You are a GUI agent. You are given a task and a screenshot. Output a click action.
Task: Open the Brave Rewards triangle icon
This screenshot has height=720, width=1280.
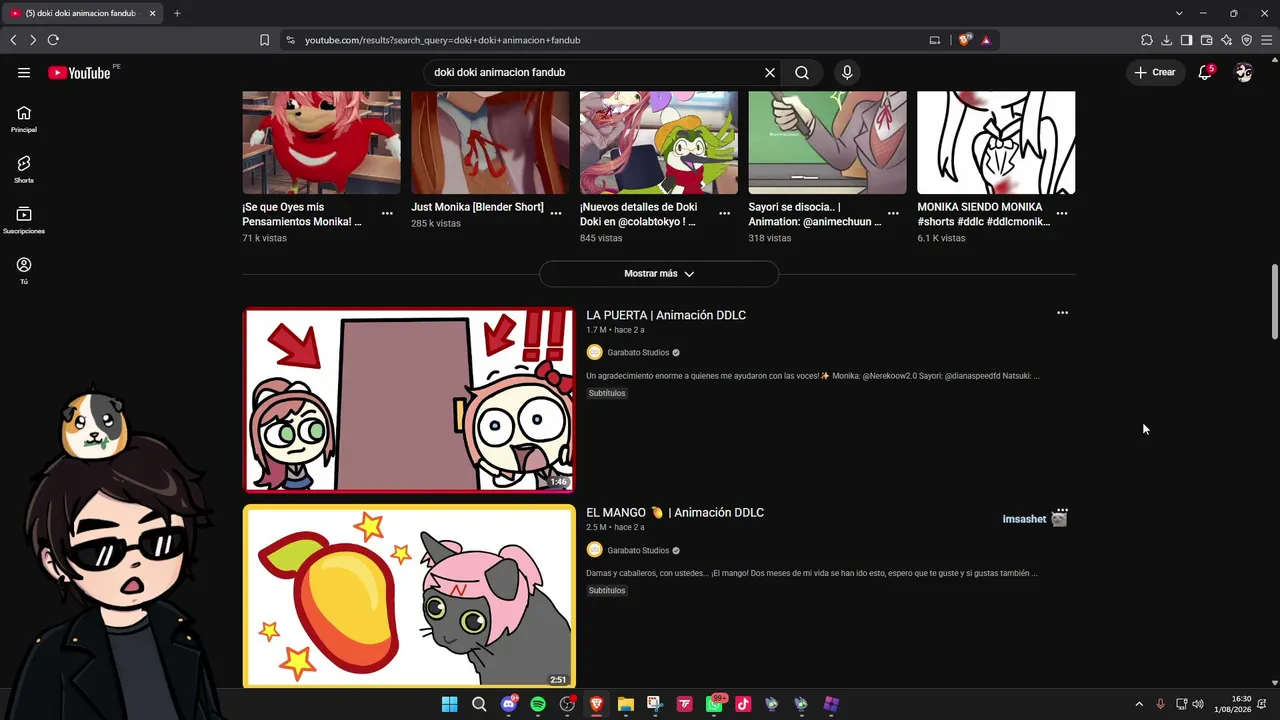coord(986,40)
